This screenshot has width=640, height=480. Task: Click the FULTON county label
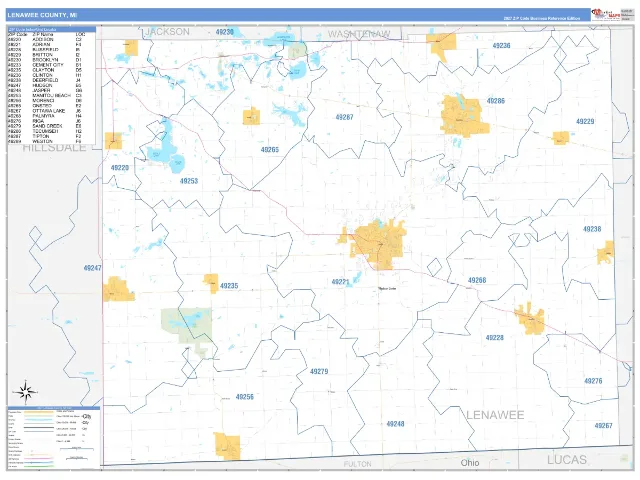click(358, 464)
